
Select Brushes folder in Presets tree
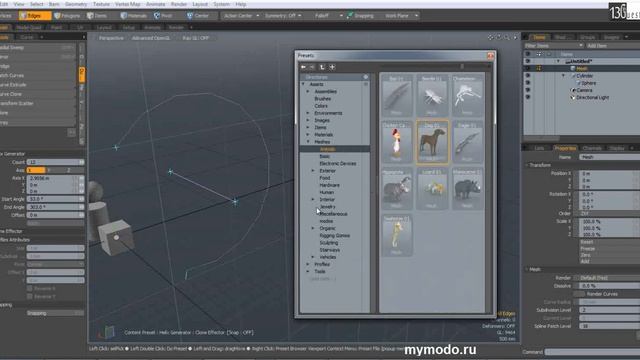point(322,99)
